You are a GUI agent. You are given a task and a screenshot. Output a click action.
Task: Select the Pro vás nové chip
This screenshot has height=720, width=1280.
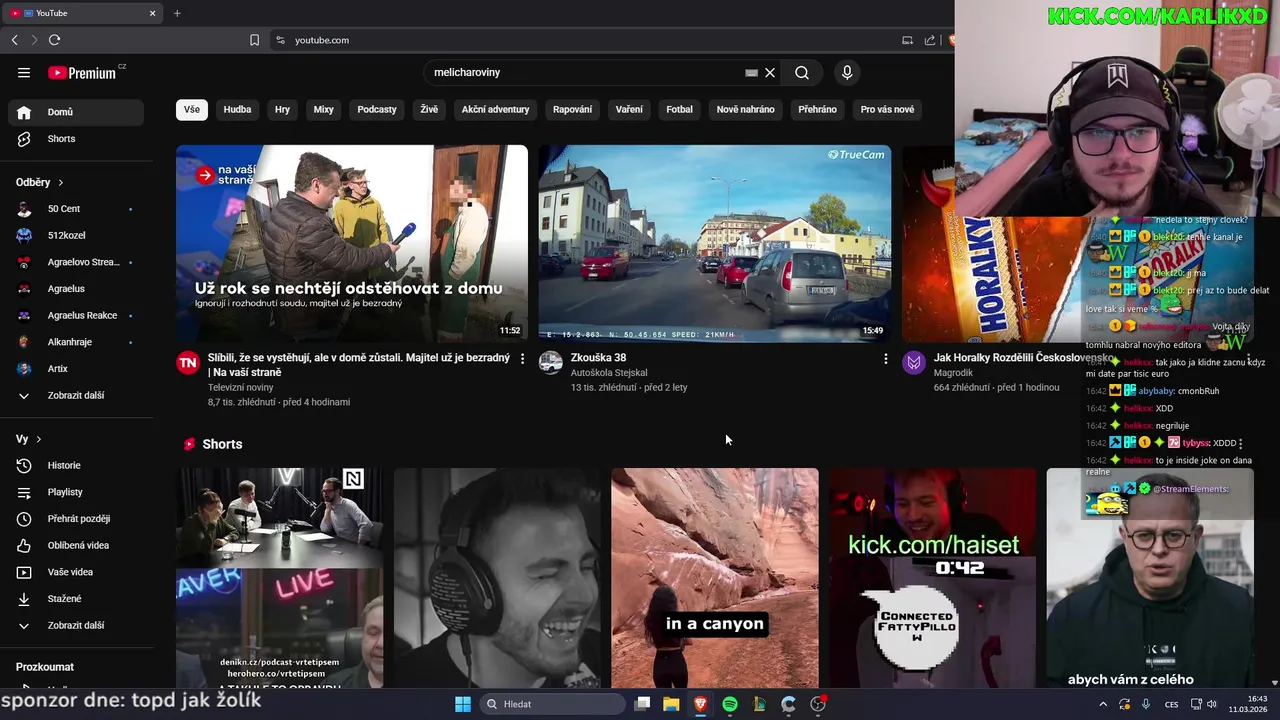(x=887, y=109)
